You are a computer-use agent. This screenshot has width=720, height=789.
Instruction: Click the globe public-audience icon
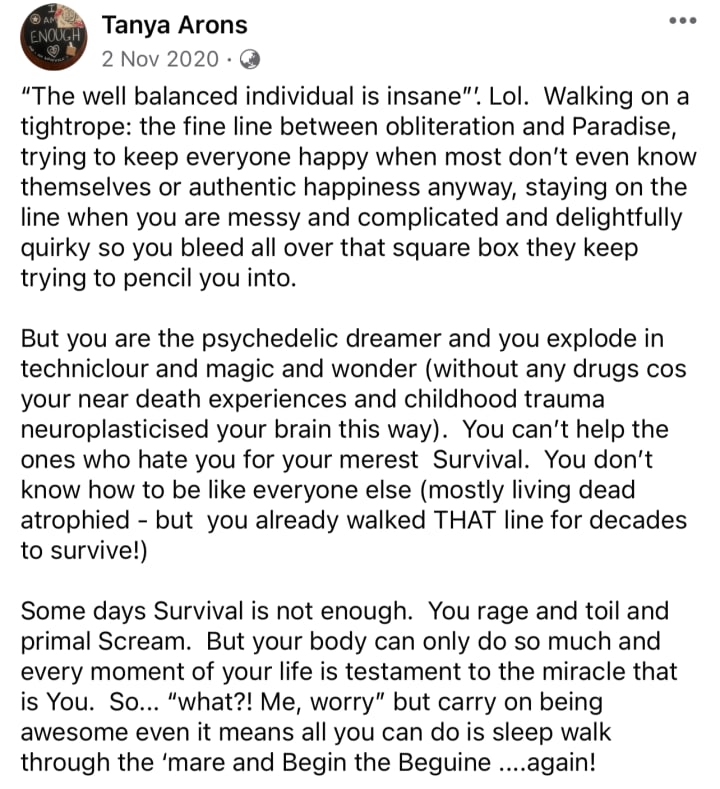250,59
